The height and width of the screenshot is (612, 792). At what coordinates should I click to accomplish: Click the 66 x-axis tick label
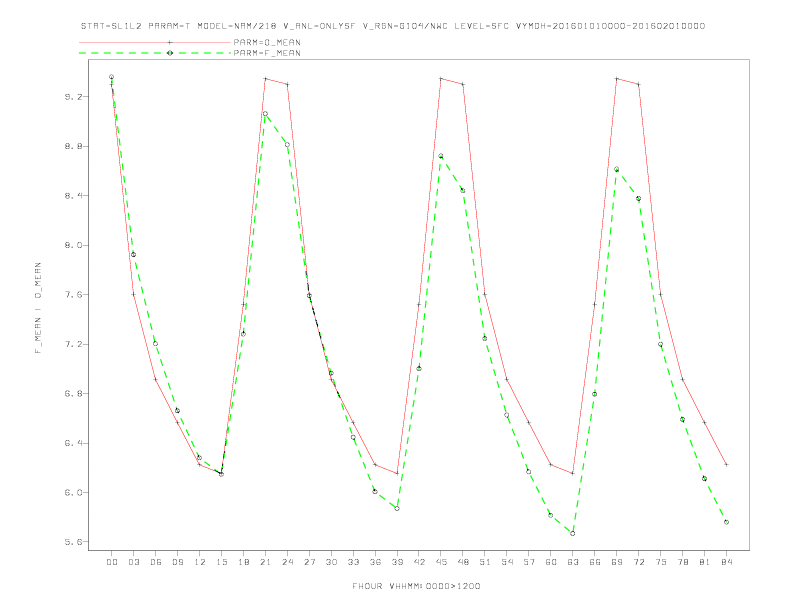tap(595, 562)
